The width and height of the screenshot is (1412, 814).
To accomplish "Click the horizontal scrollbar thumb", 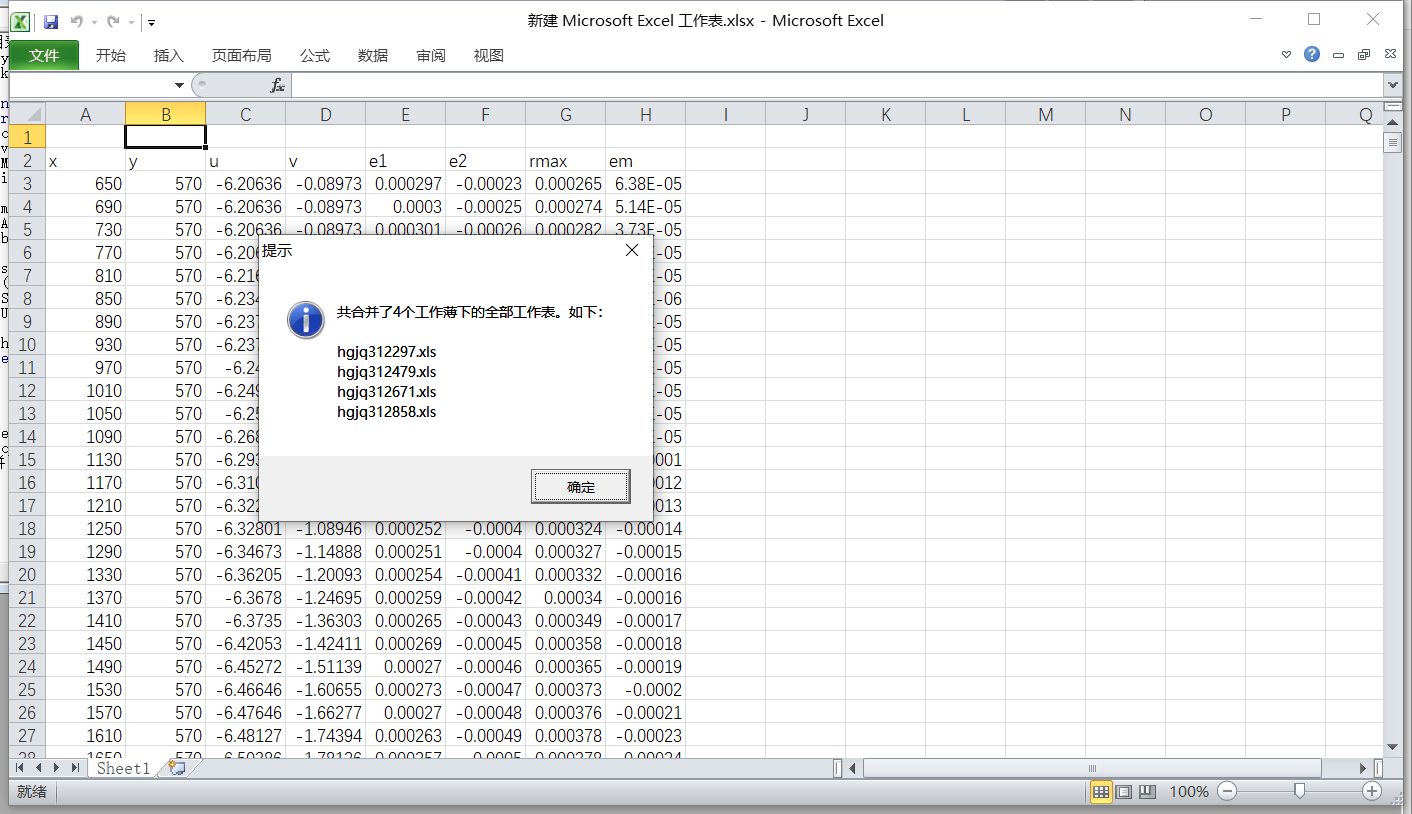I will point(1092,768).
